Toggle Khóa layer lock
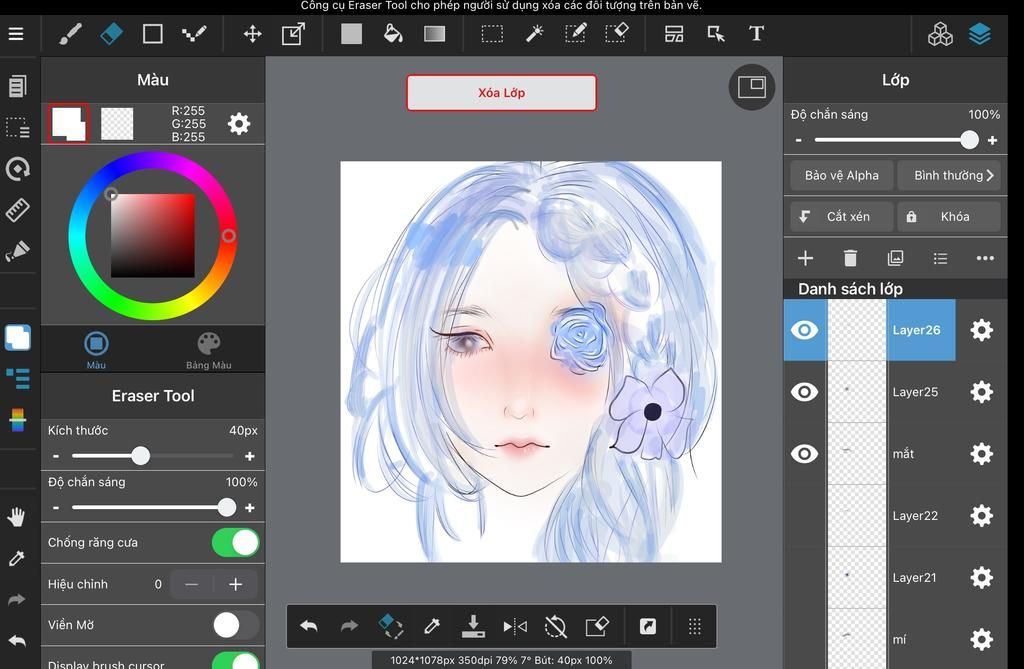Image resolution: width=1024 pixels, height=669 pixels. pyautogui.click(x=948, y=216)
